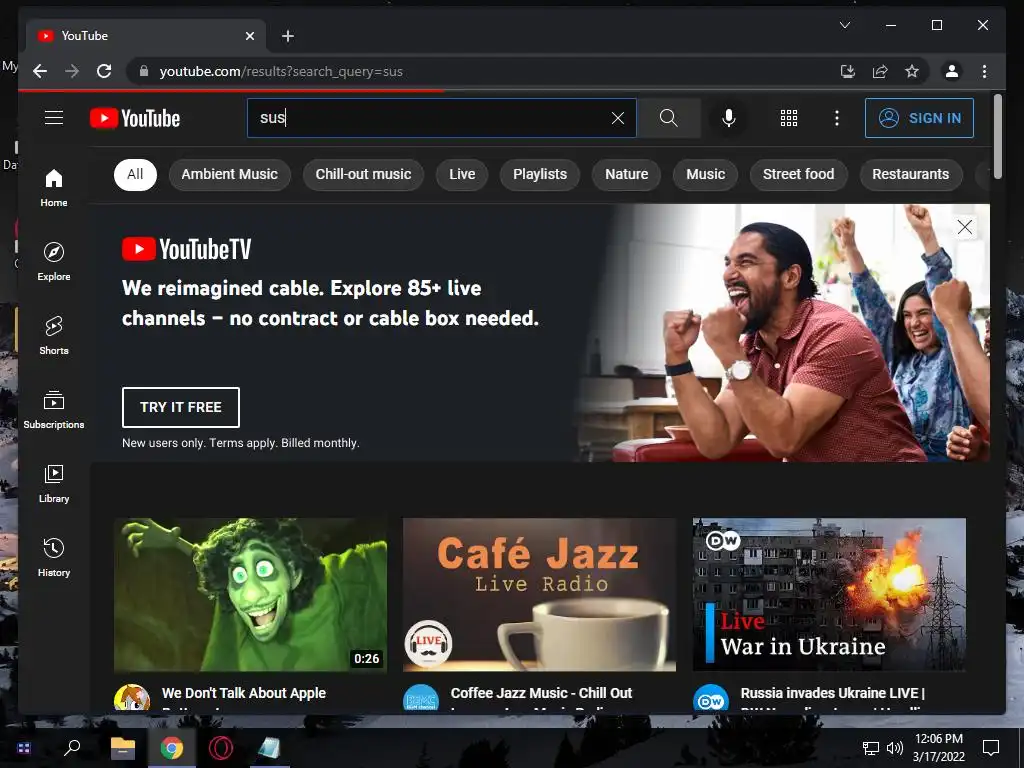Select the Music chip
Screen dimensions: 1024x768
click(x=705, y=174)
